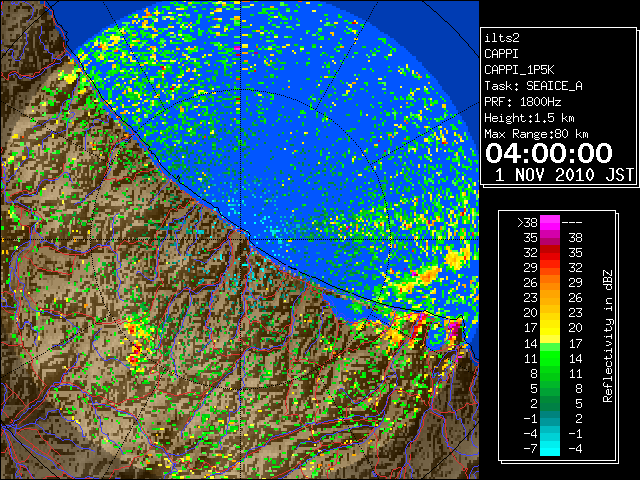Click the "---" legend label
The image size is (640, 480).
572,223
